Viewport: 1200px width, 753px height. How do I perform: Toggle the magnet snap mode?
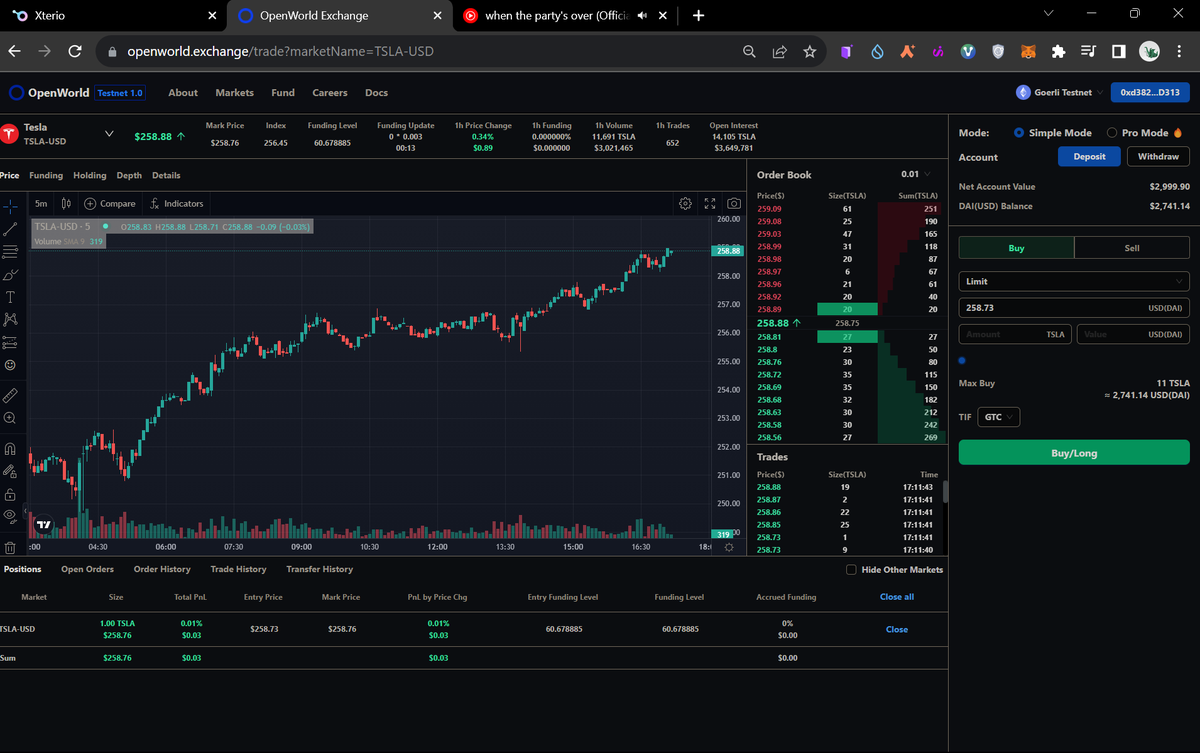pyautogui.click(x=10, y=449)
